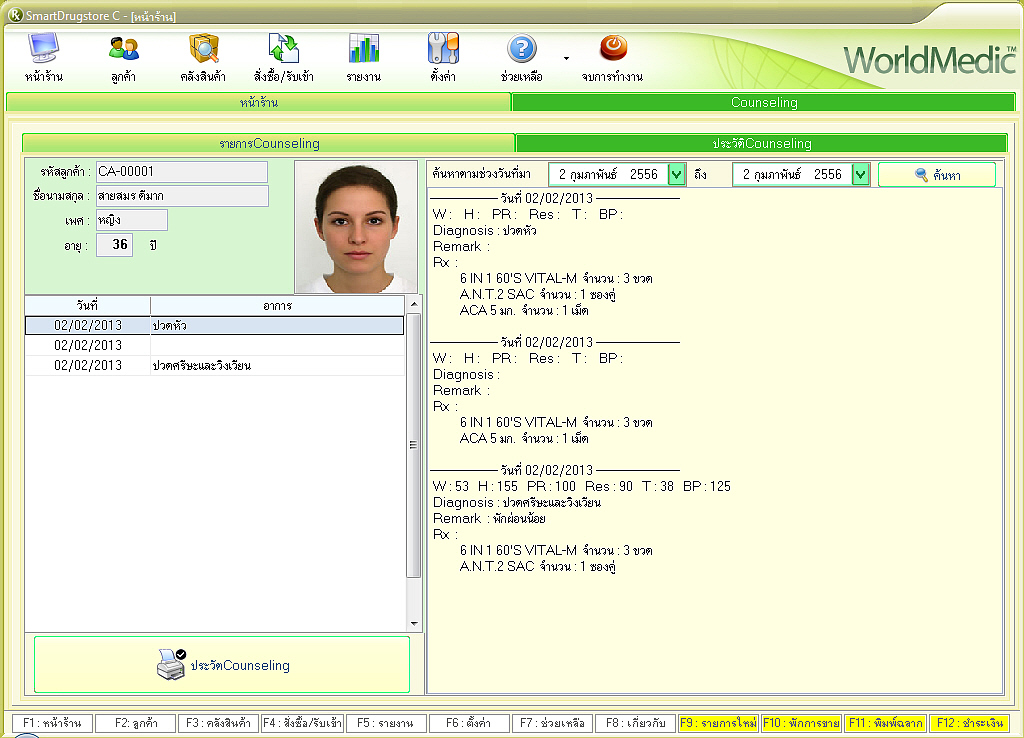Switch to the green Counseling main tab
This screenshot has width=1024, height=738.
(x=764, y=102)
